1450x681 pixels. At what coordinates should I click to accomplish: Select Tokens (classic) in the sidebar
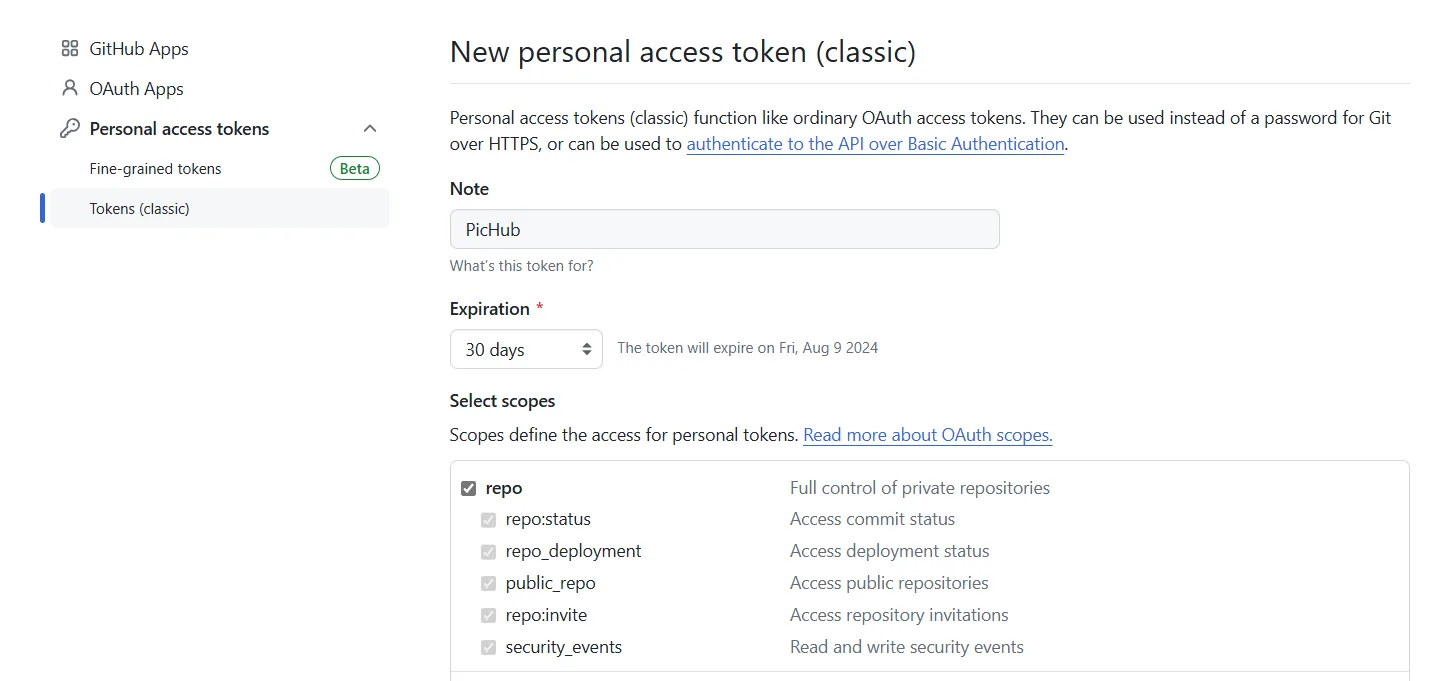[x=220, y=208]
